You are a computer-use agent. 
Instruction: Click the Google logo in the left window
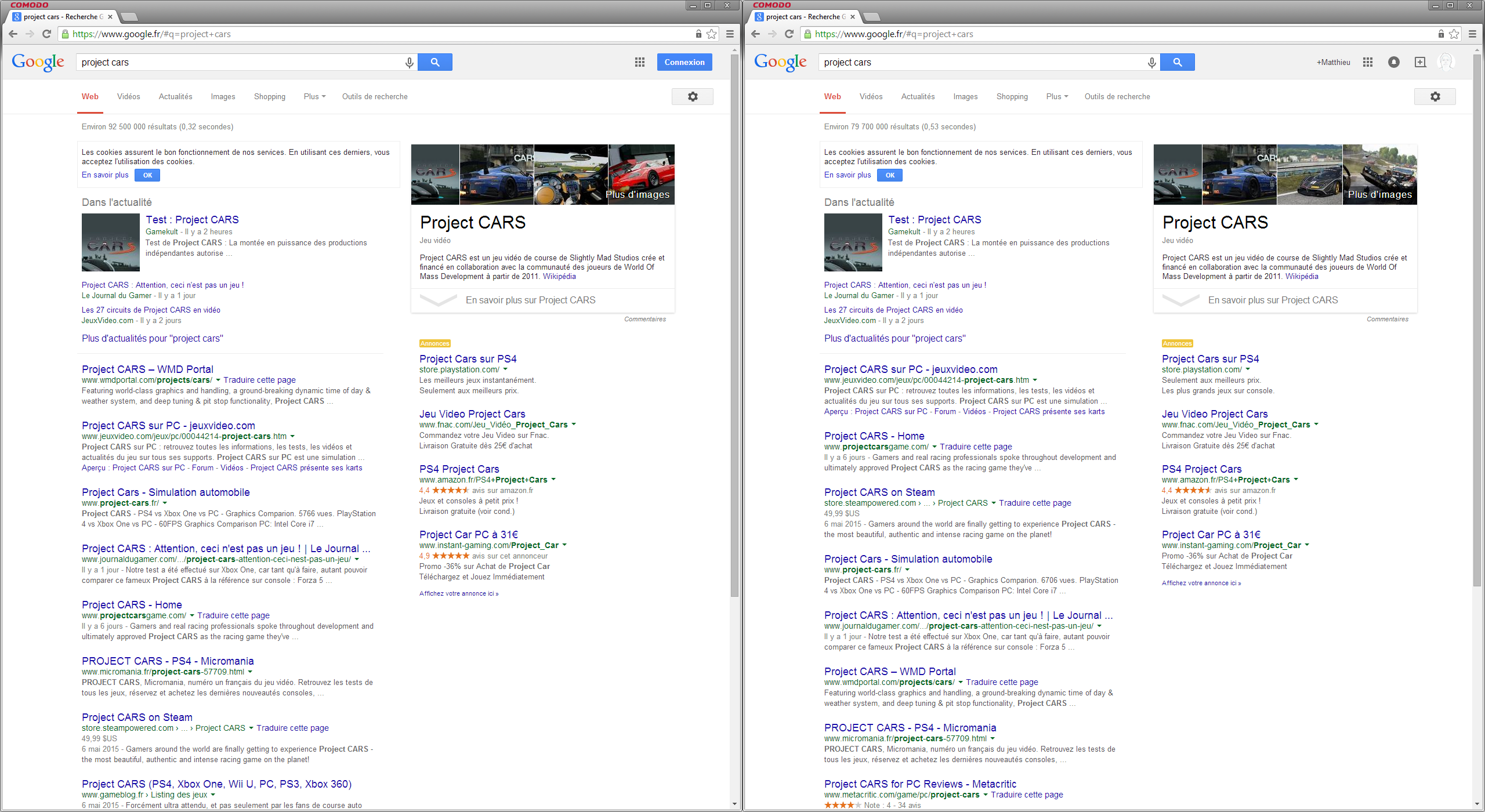(38, 62)
